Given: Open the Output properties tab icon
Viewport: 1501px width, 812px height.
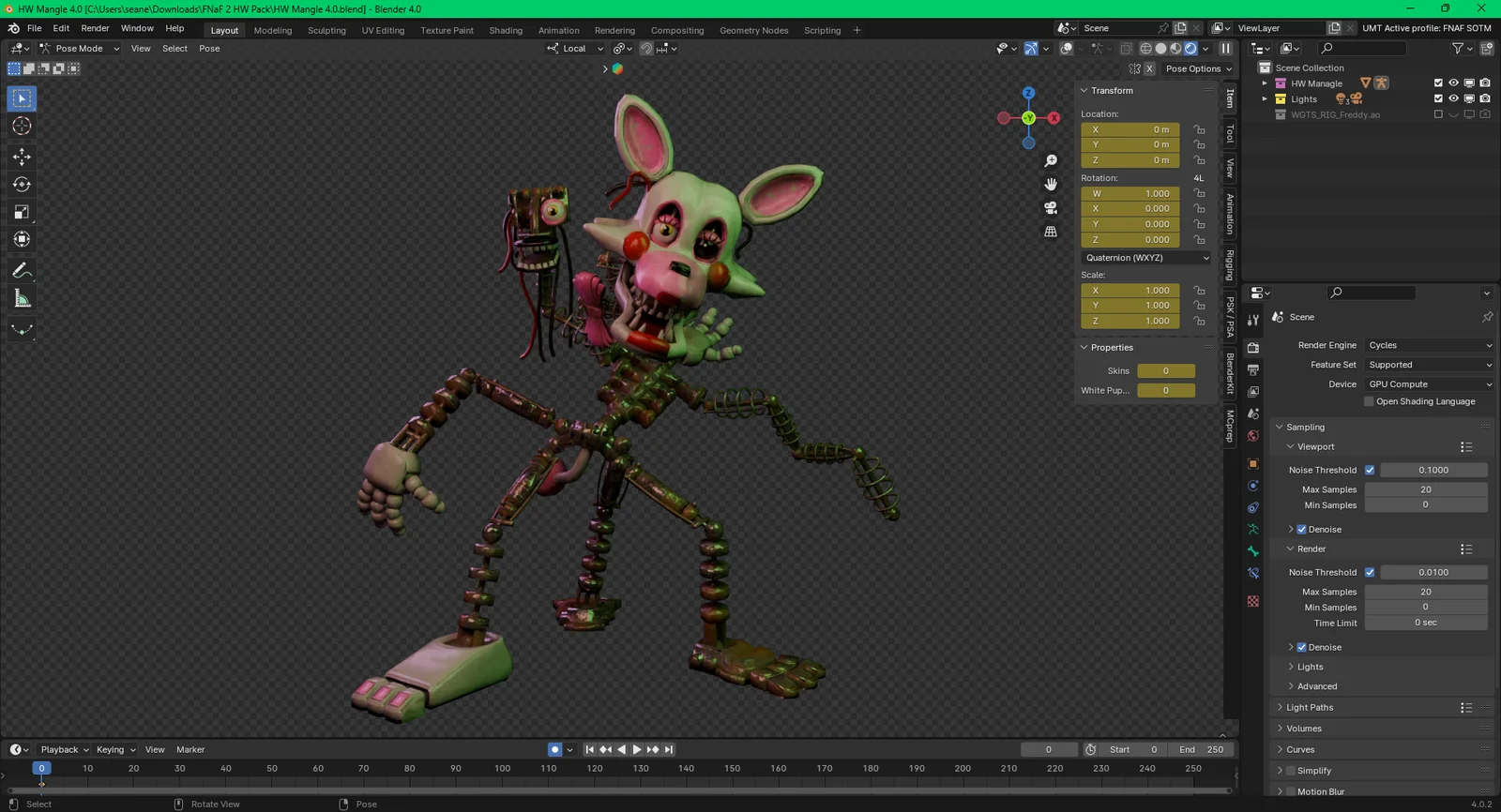Looking at the screenshot, I should point(1253,370).
